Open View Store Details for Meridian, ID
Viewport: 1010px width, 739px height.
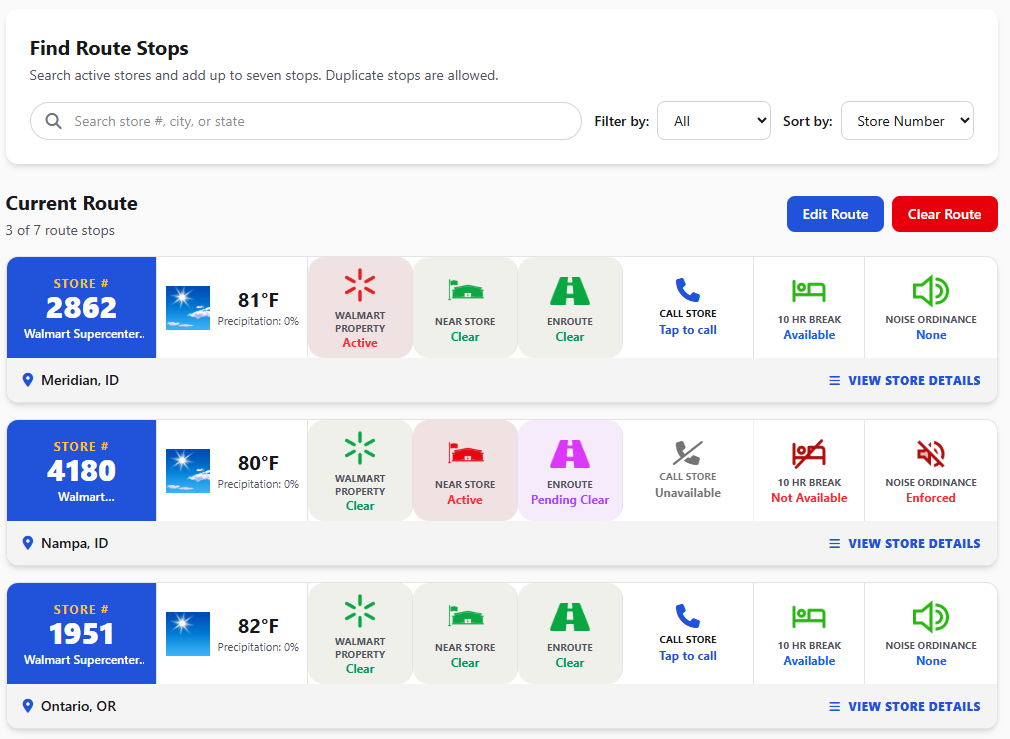[x=904, y=381]
